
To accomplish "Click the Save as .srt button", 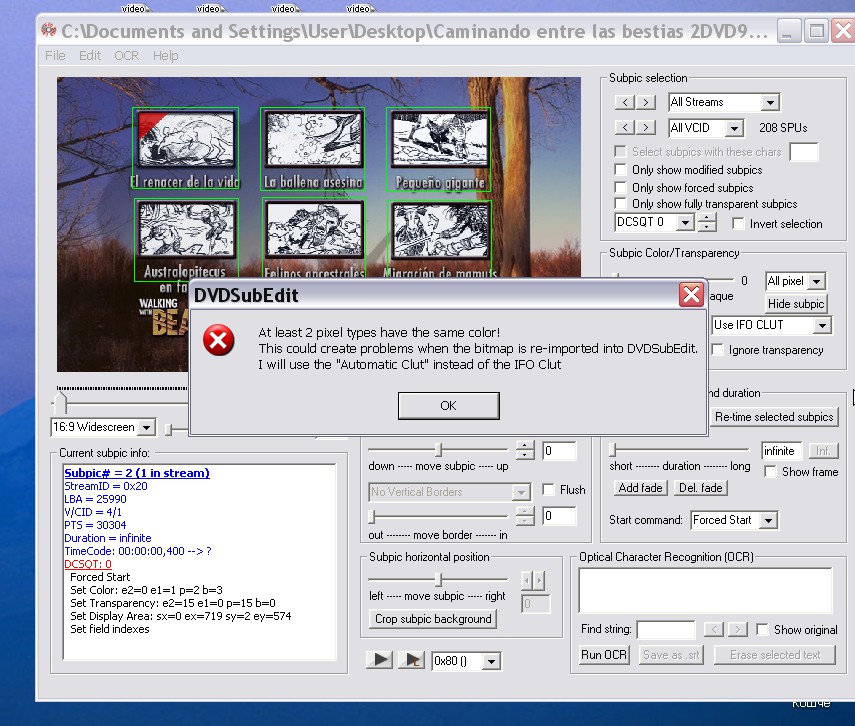I will tap(671, 655).
